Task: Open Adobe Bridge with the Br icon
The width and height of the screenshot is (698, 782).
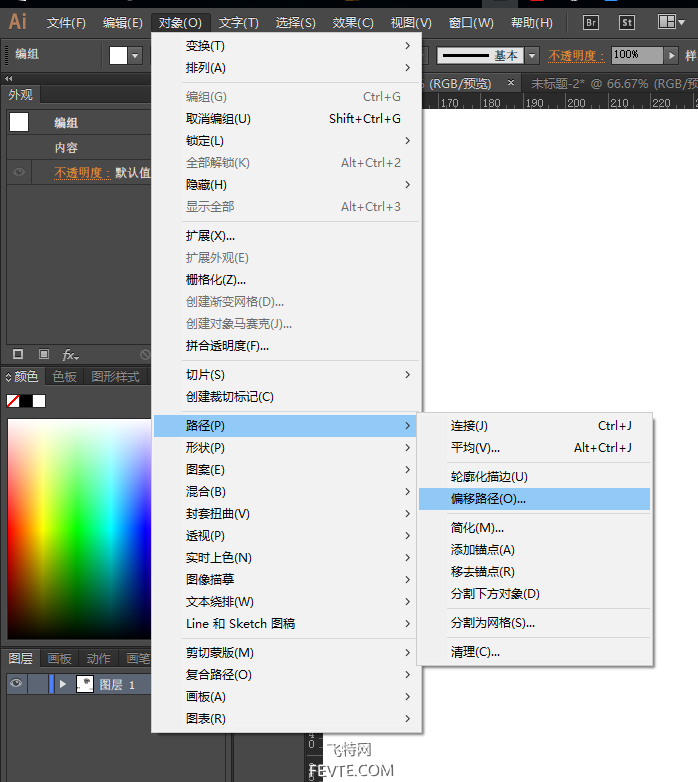Action: (x=591, y=22)
